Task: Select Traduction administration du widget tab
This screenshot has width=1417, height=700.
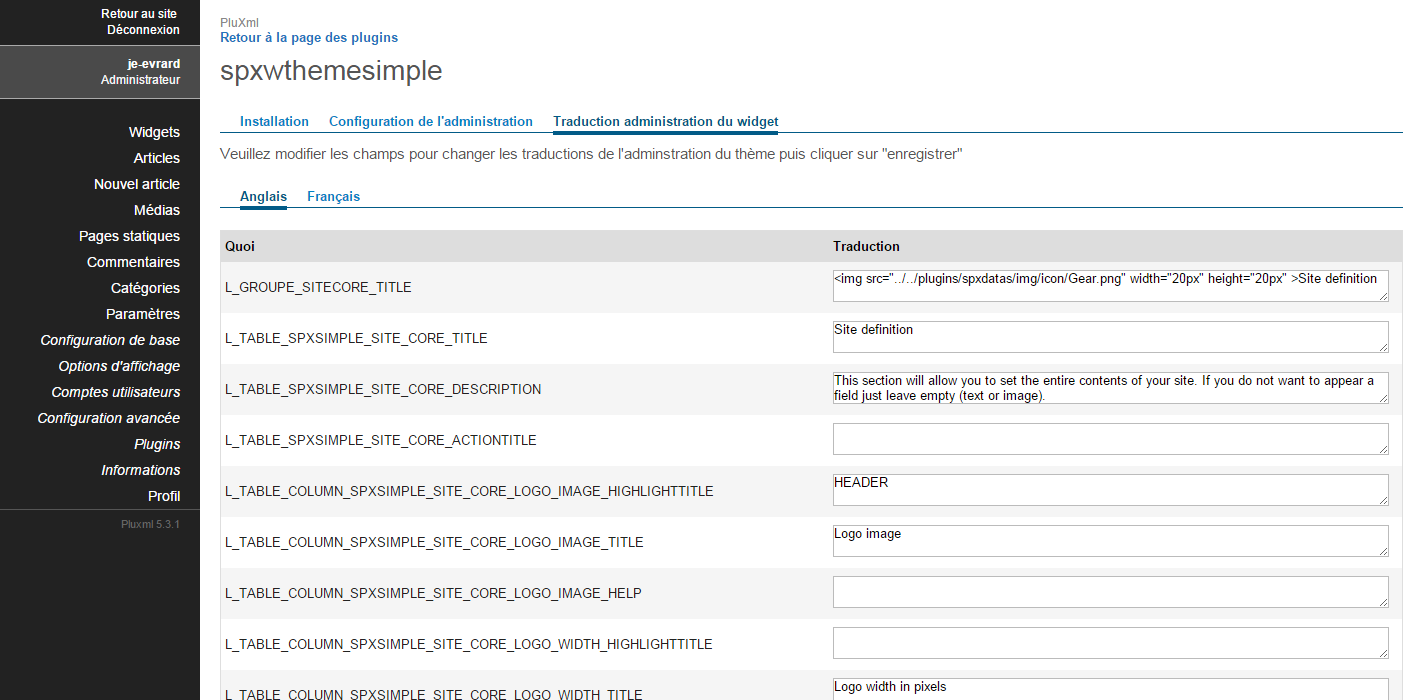Action: (x=665, y=121)
